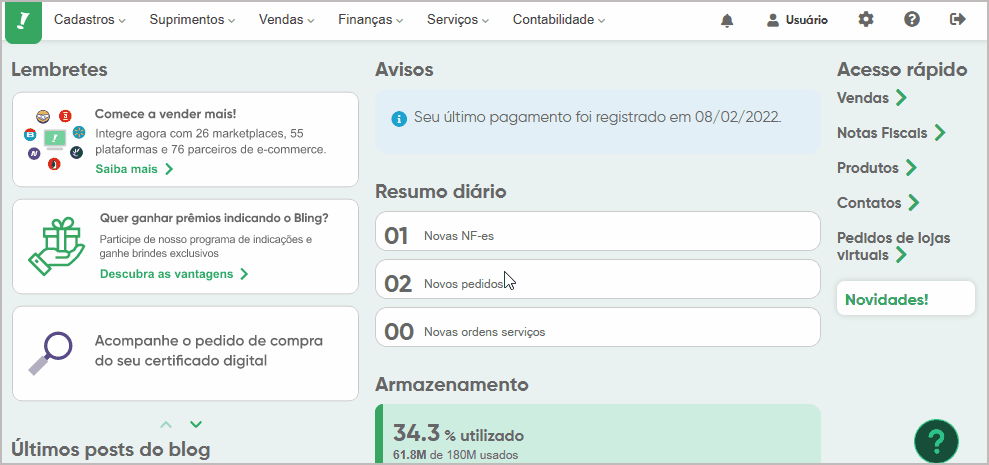Click the Avisos section heading

coord(404,69)
